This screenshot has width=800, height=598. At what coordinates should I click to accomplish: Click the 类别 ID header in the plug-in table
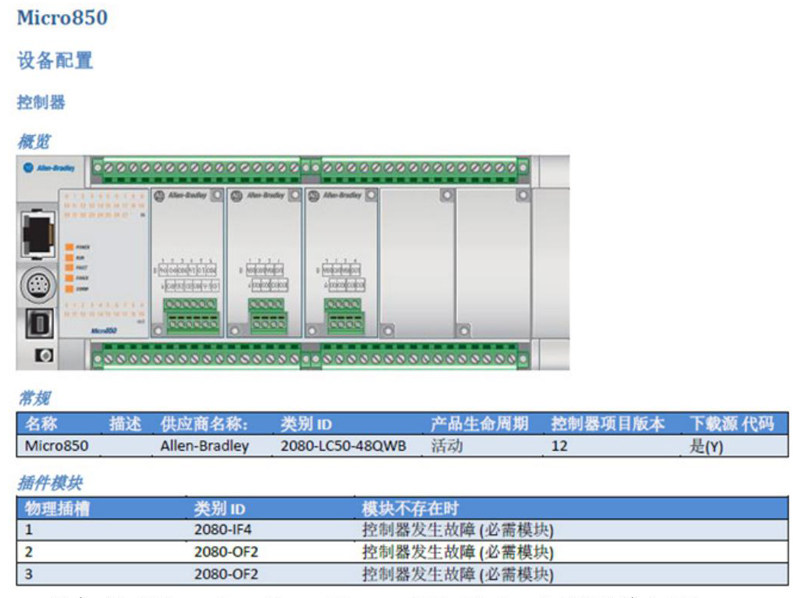(x=220, y=508)
